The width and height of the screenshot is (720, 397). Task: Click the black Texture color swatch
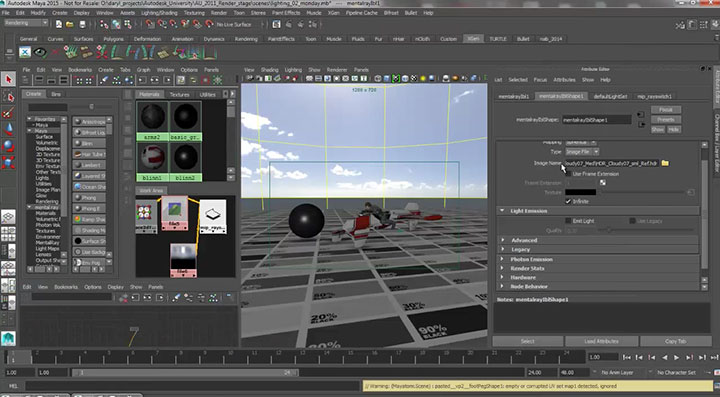(x=580, y=192)
